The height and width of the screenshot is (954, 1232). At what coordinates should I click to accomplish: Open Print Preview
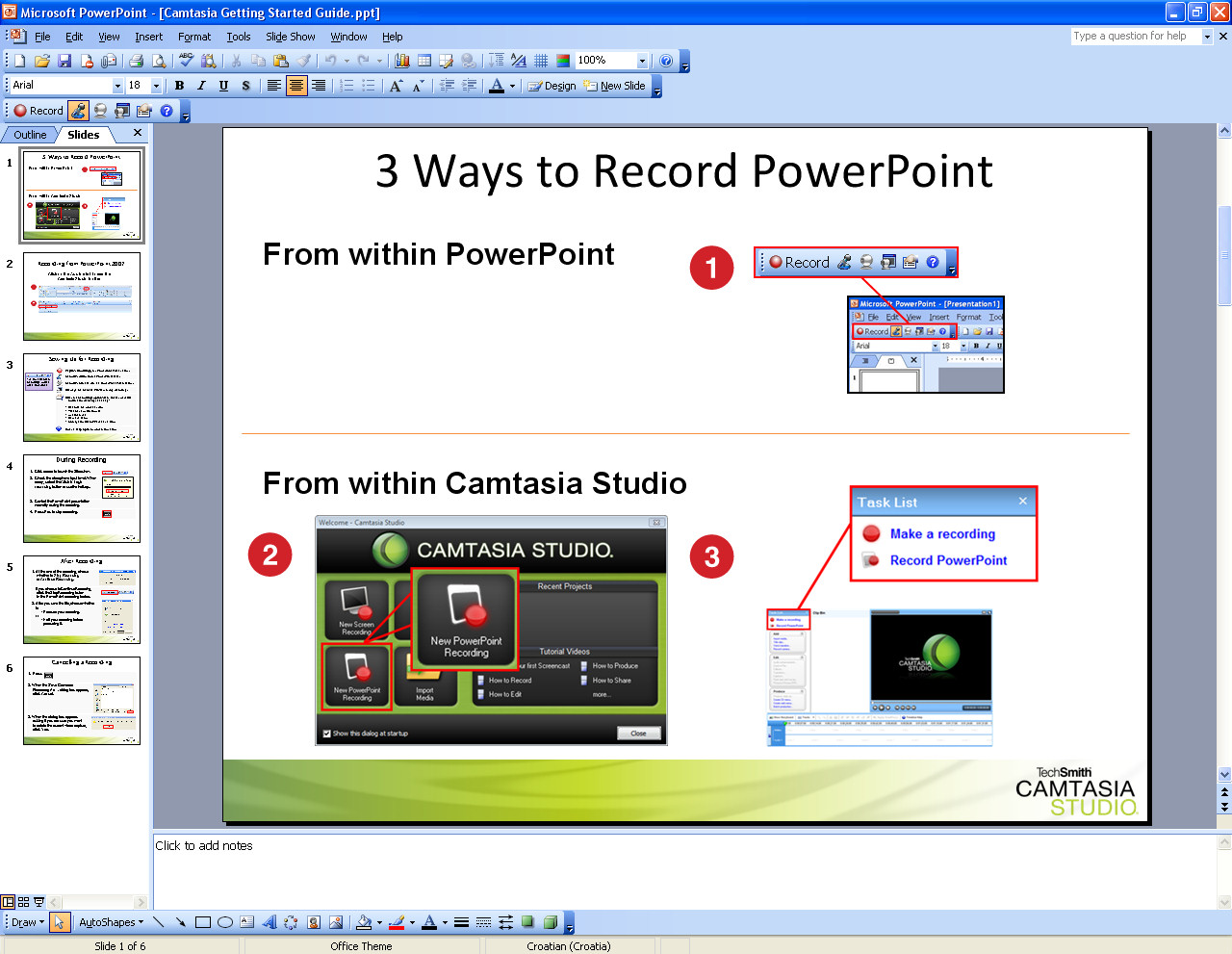[x=159, y=61]
